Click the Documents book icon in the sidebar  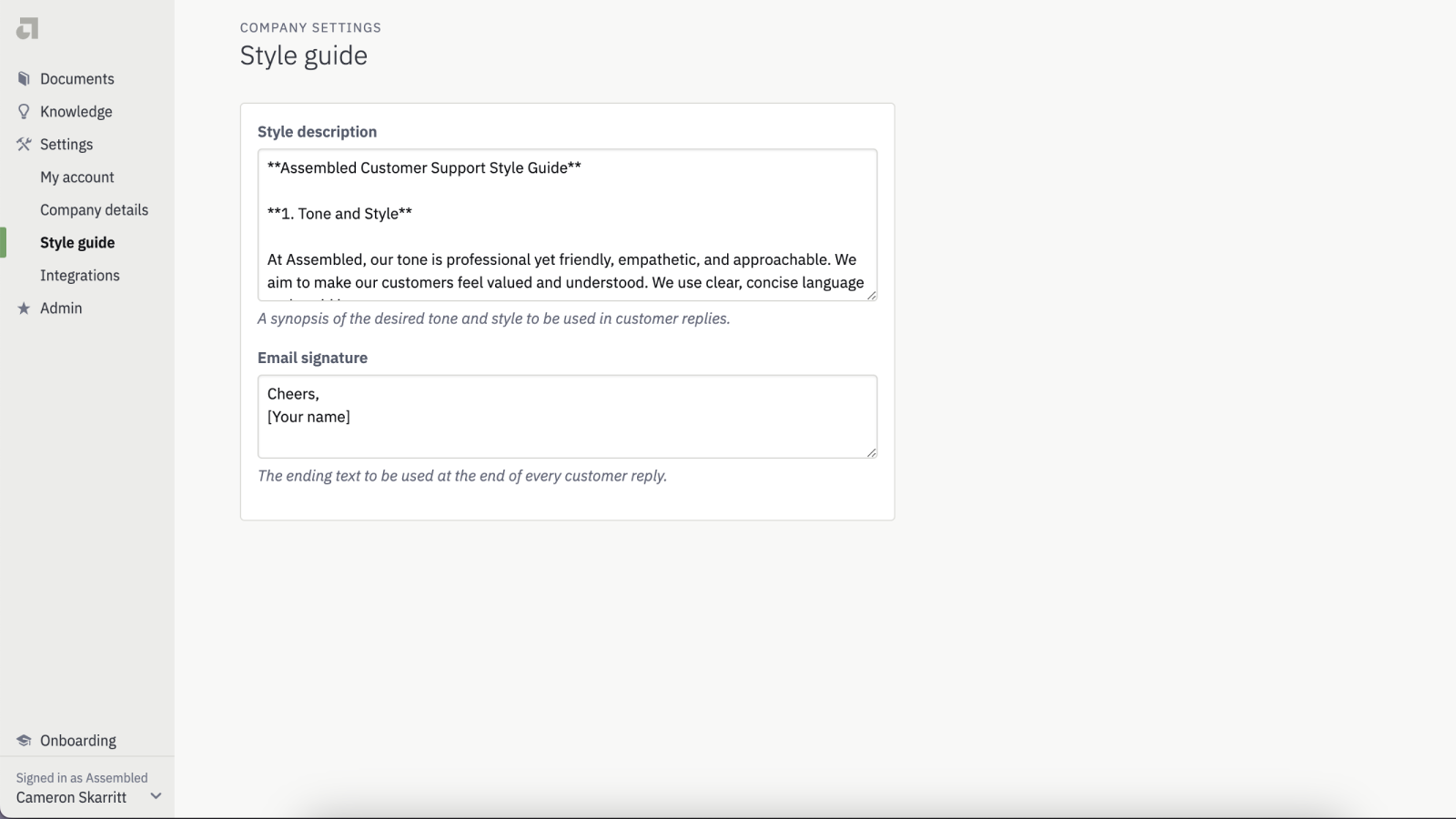23,78
